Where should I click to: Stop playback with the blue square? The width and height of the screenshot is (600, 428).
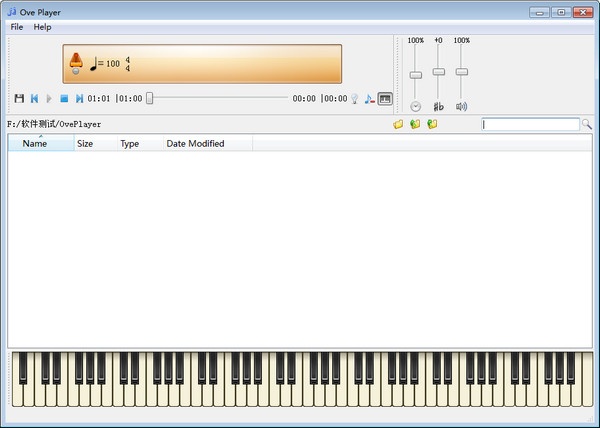[64, 98]
